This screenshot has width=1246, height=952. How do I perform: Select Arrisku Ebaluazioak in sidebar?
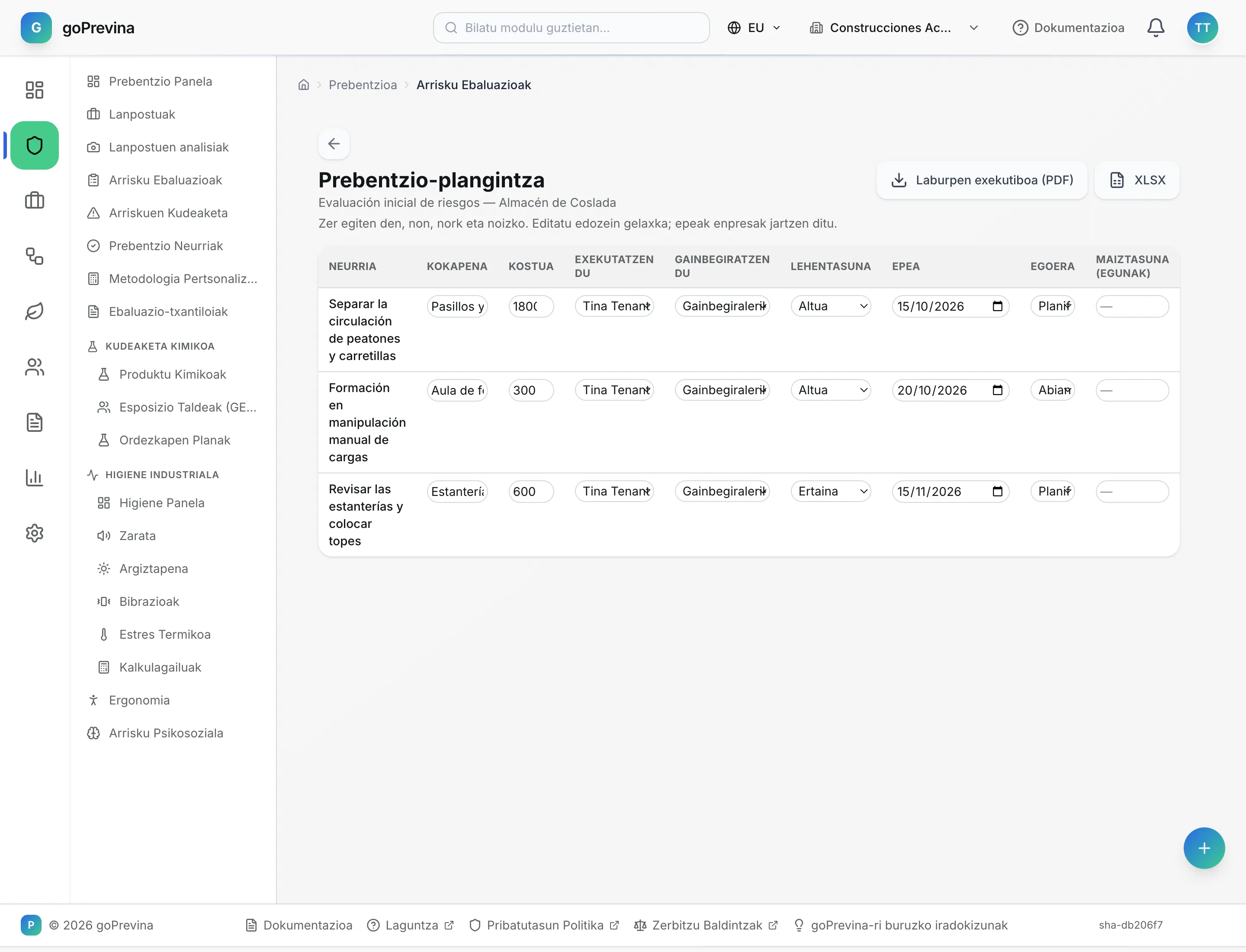tap(173, 180)
